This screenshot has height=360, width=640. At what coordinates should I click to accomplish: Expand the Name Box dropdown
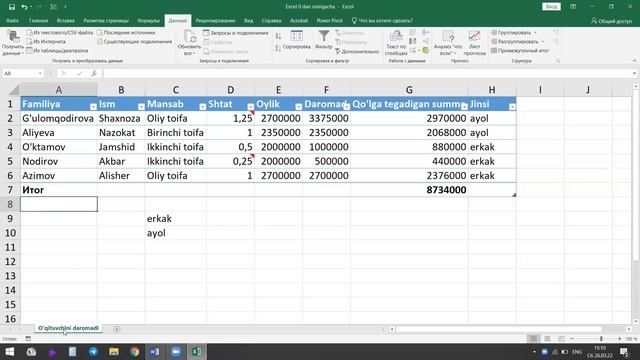pyautogui.click(x=40, y=73)
